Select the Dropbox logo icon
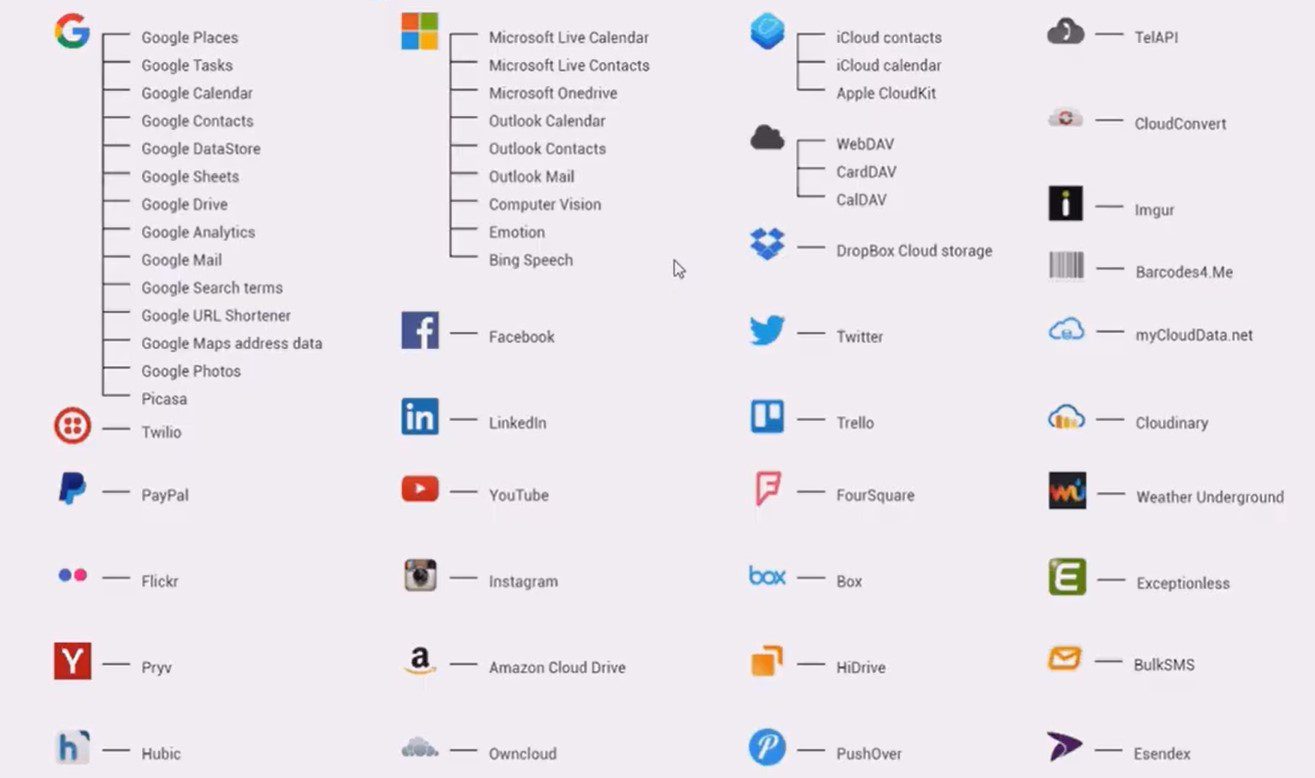1315x778 pixels. click(x=767, y=244)
